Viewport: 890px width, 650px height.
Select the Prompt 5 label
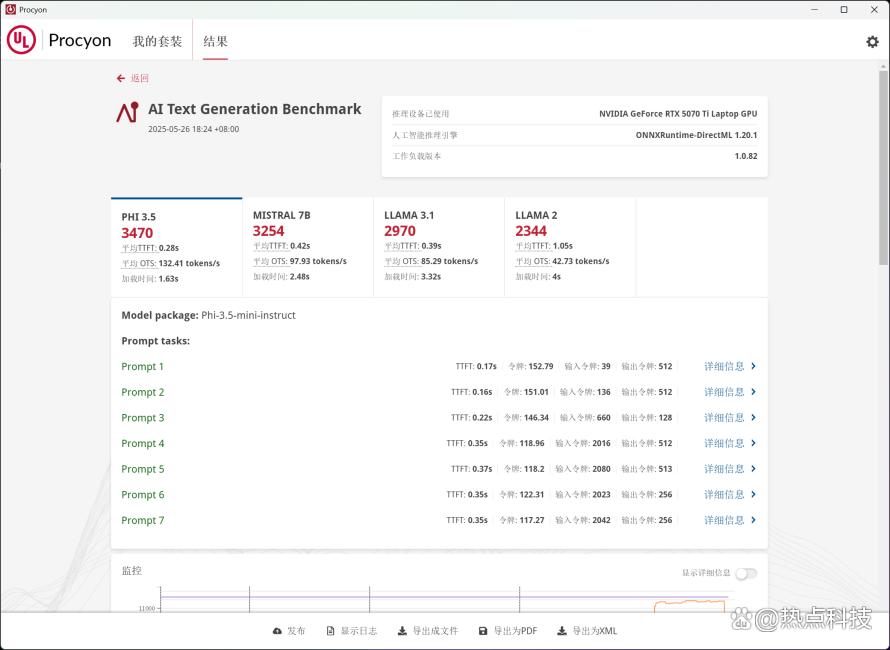pos(142,469)
